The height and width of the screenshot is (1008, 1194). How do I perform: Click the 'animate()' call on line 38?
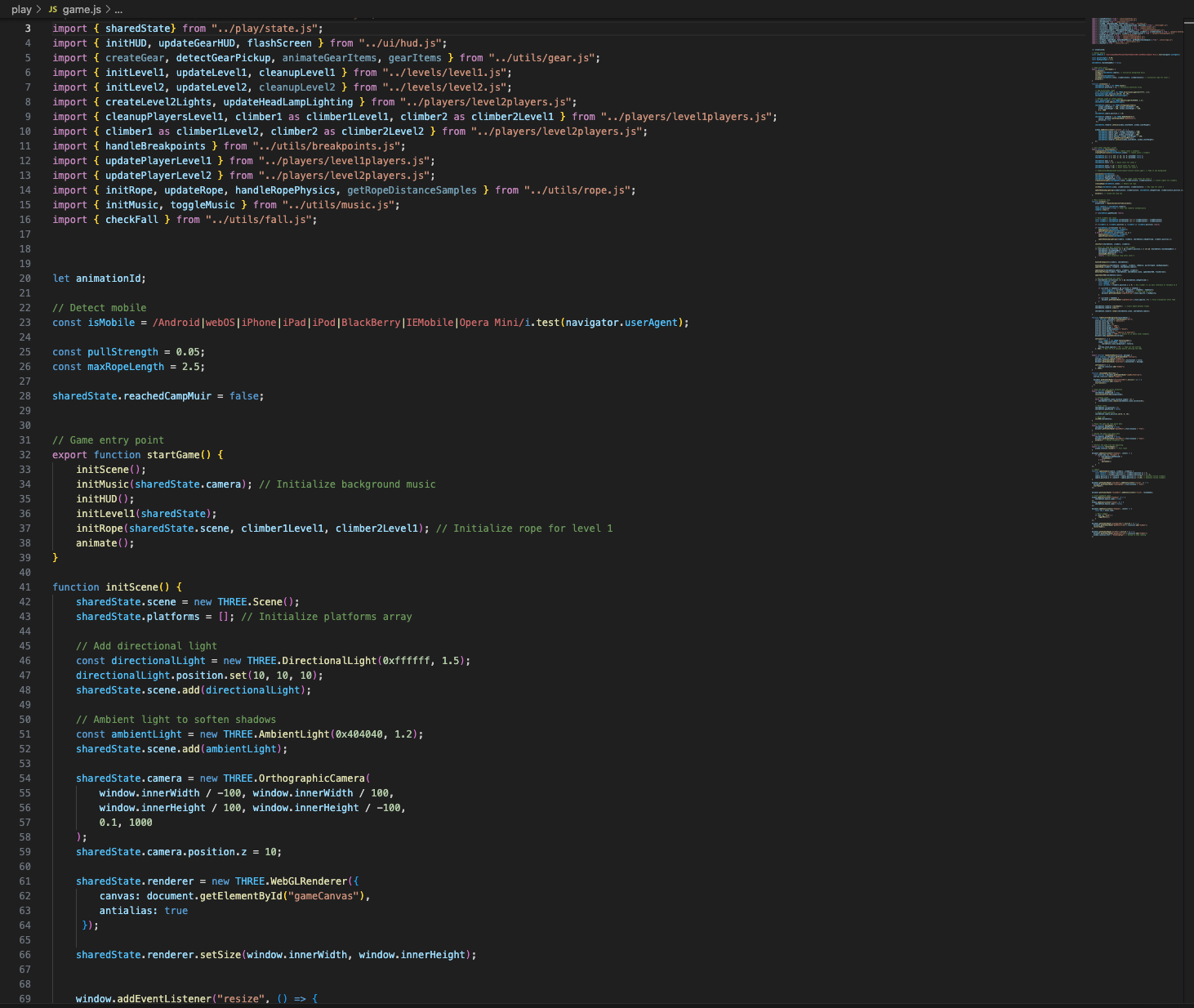click(x=103, y=543)
